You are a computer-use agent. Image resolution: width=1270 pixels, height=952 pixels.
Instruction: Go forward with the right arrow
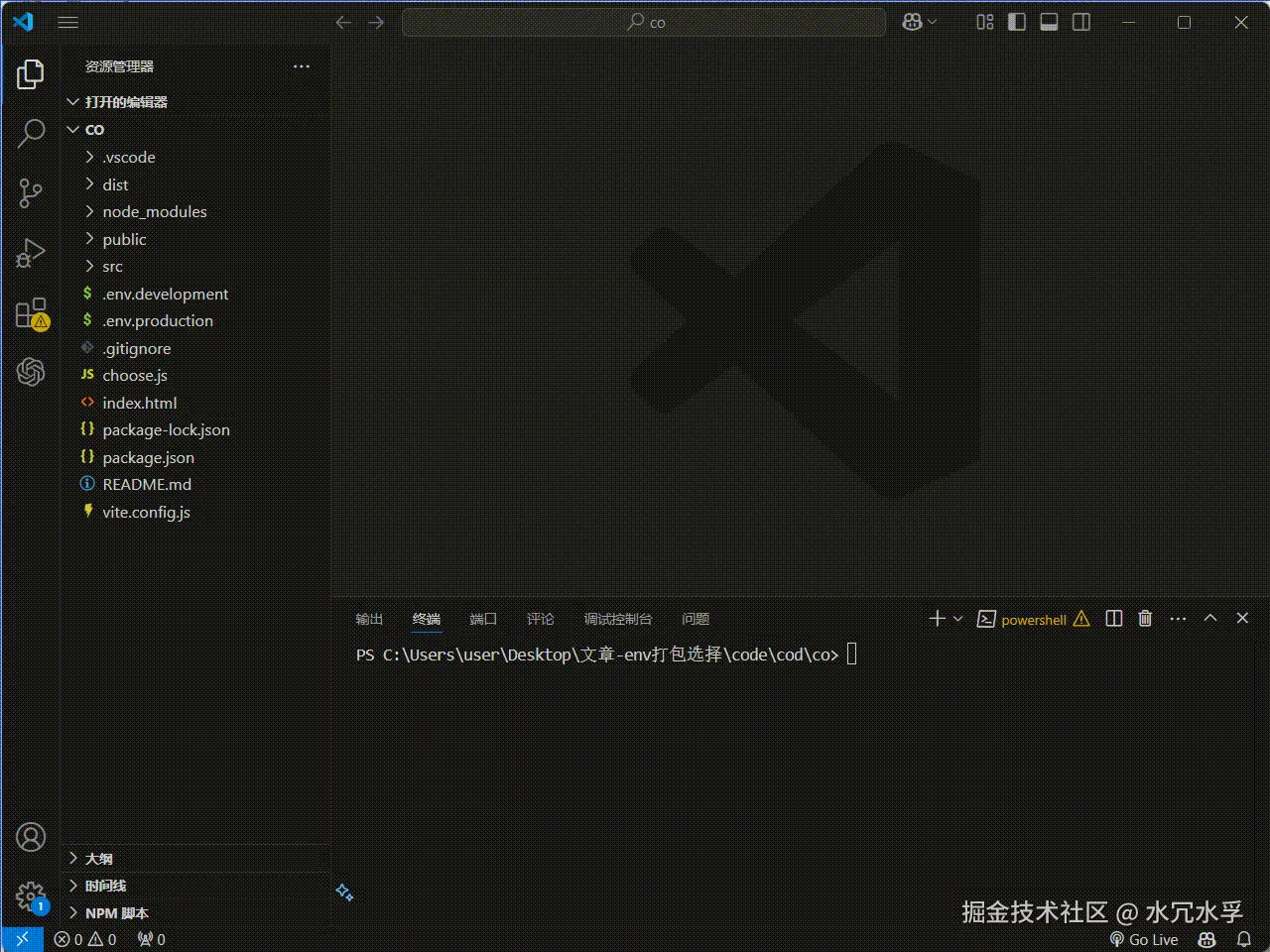click(376, 22)
